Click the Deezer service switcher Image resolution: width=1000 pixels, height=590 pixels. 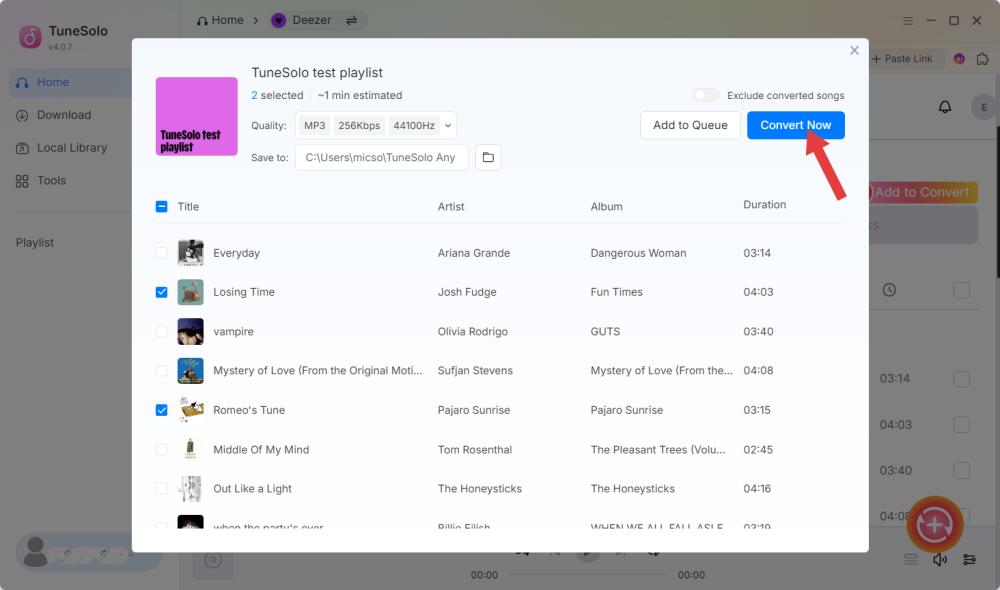[x=302, y=20]
